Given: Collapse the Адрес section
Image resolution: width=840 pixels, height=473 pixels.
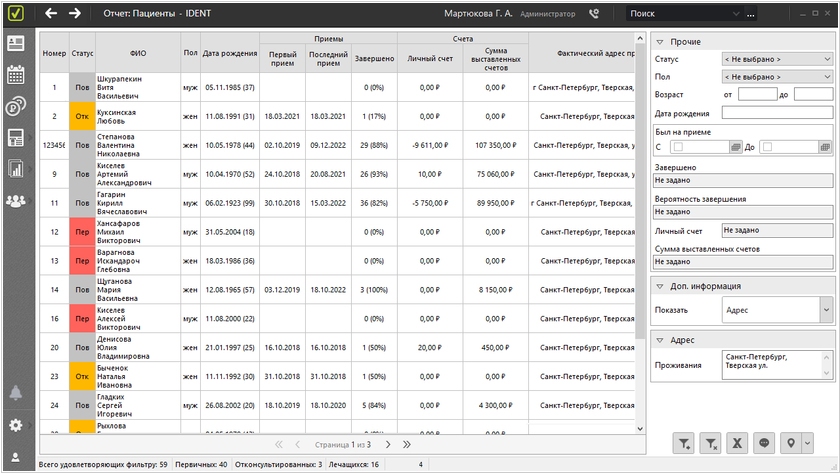Looking at the screenshot, I should 660,340.
